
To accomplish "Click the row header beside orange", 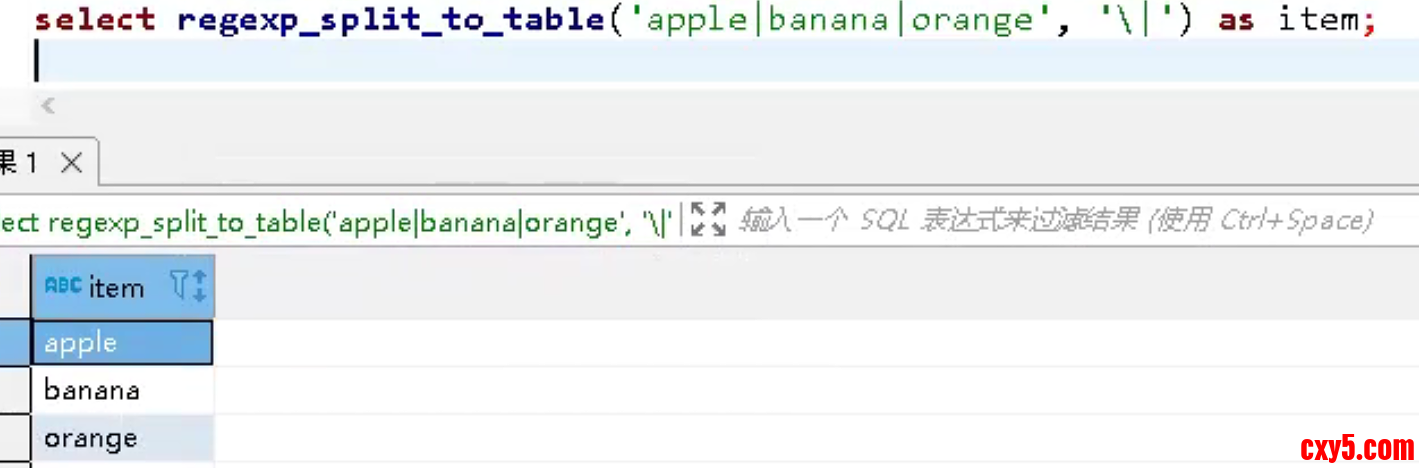I will (x=14, y=438).
